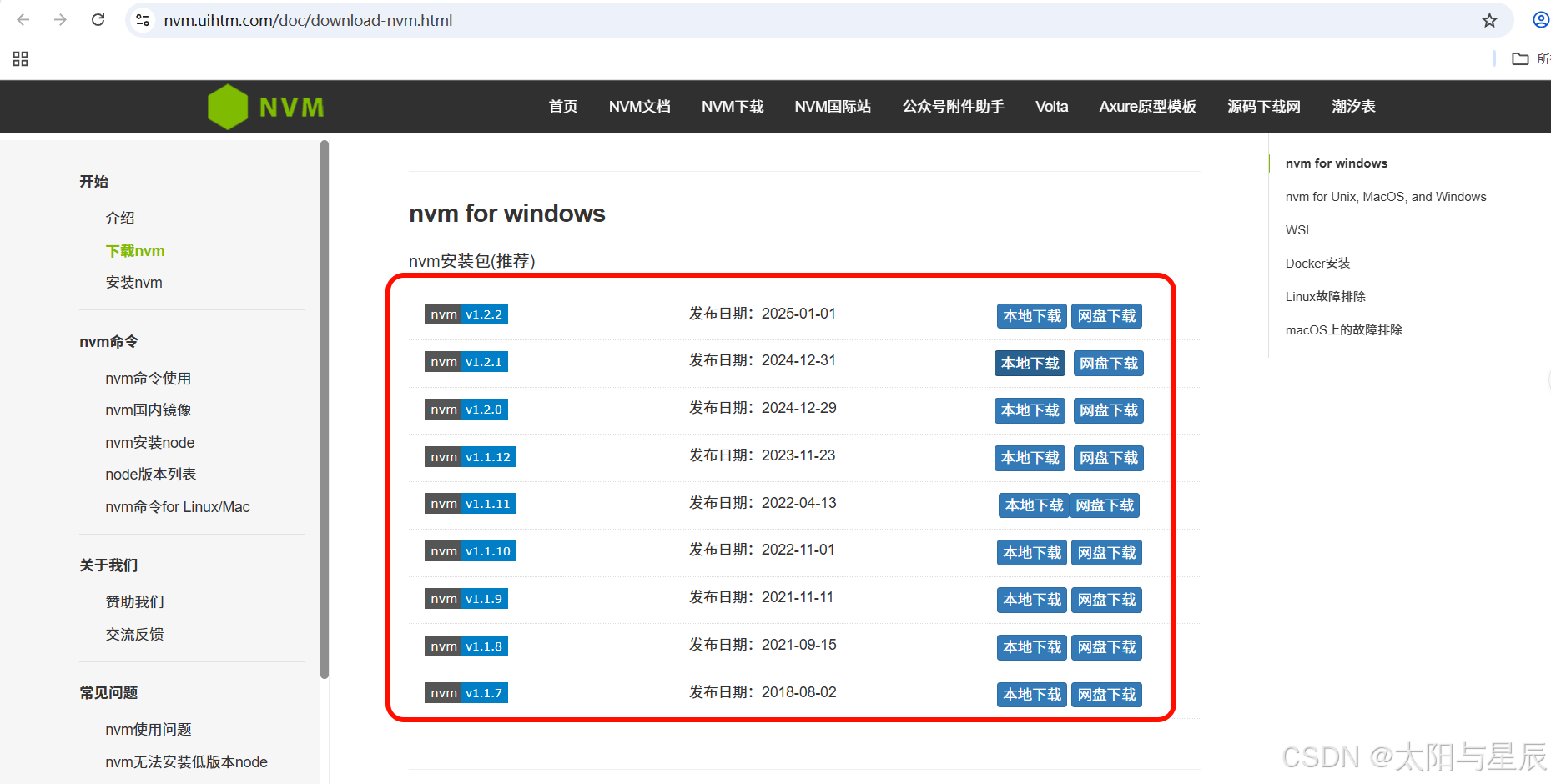Viewport: 1551px width, 784px height.
Task: Click the nvm v1.1.12 version badge
Action: 471,457
